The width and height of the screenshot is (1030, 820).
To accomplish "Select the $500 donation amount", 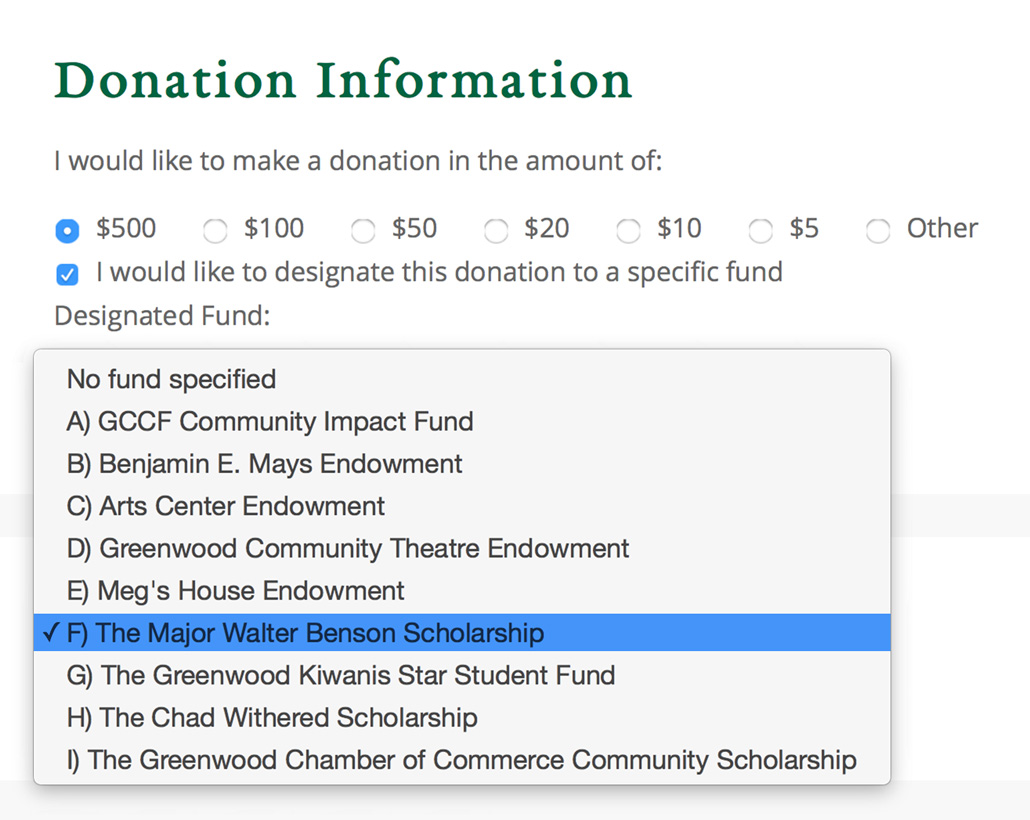I will (x=67, y=231).
